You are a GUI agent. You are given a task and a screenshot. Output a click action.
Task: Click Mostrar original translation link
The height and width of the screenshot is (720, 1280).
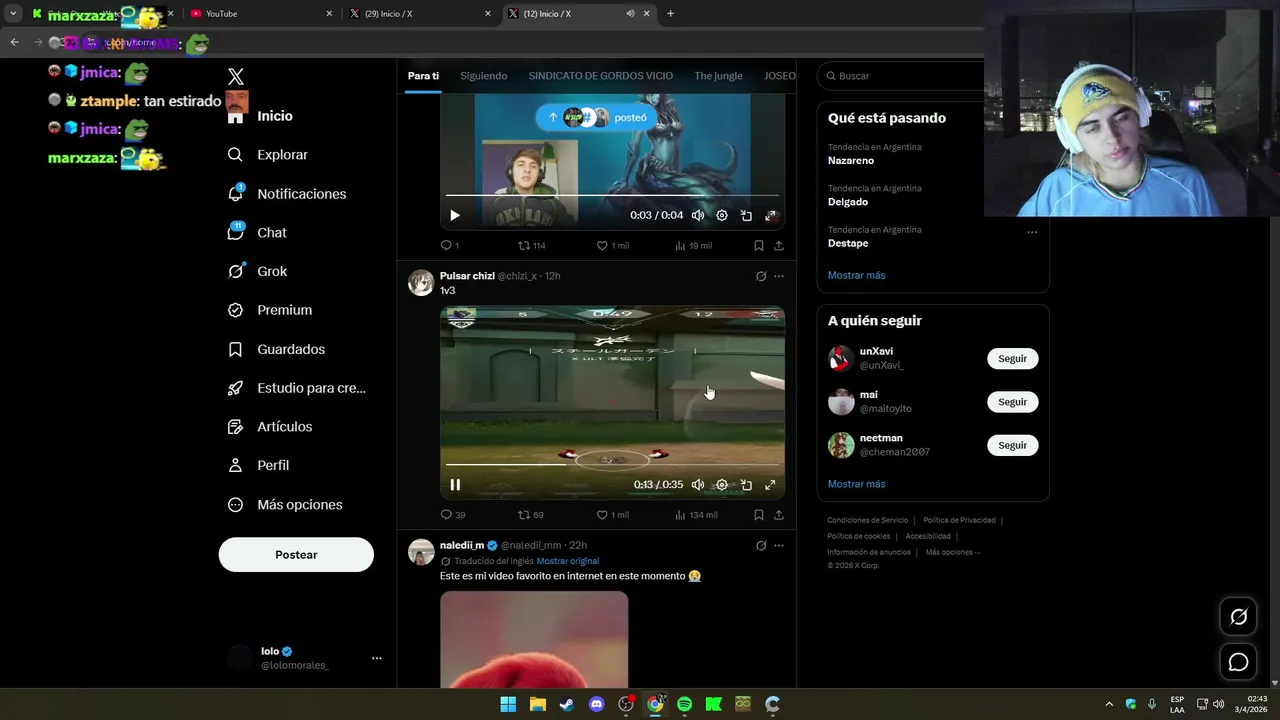(x=568, y=561)
